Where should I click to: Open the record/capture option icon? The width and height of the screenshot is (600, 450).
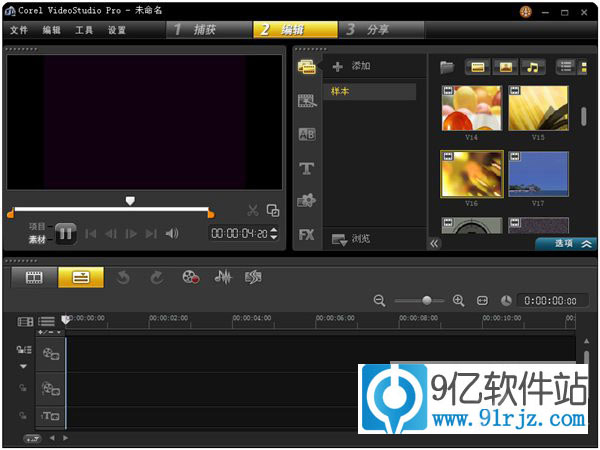tap(191, 277)
